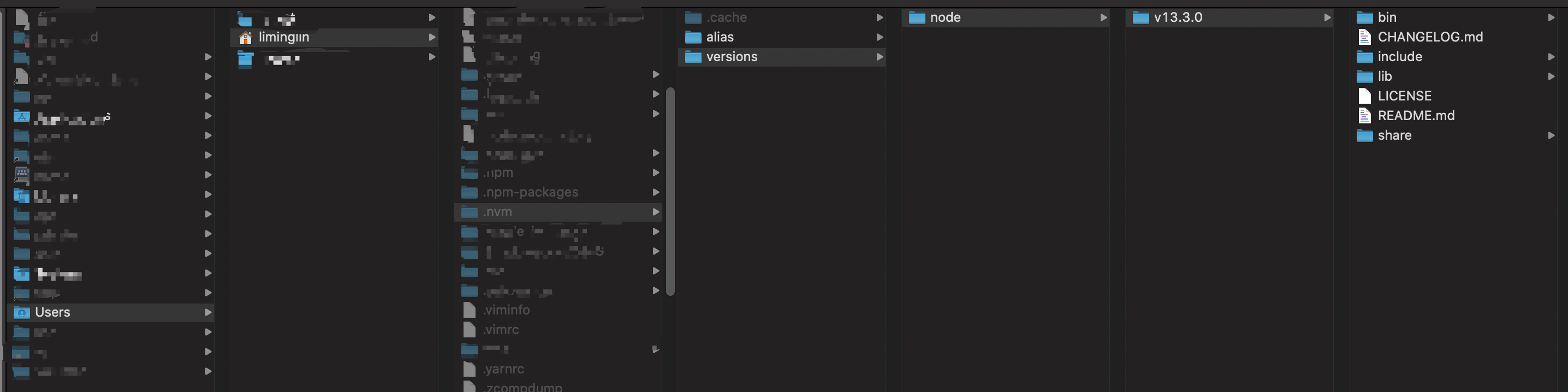Click the lib folder icon
The width and height of the screenshot is (1568, 392).
[1365, 76]
